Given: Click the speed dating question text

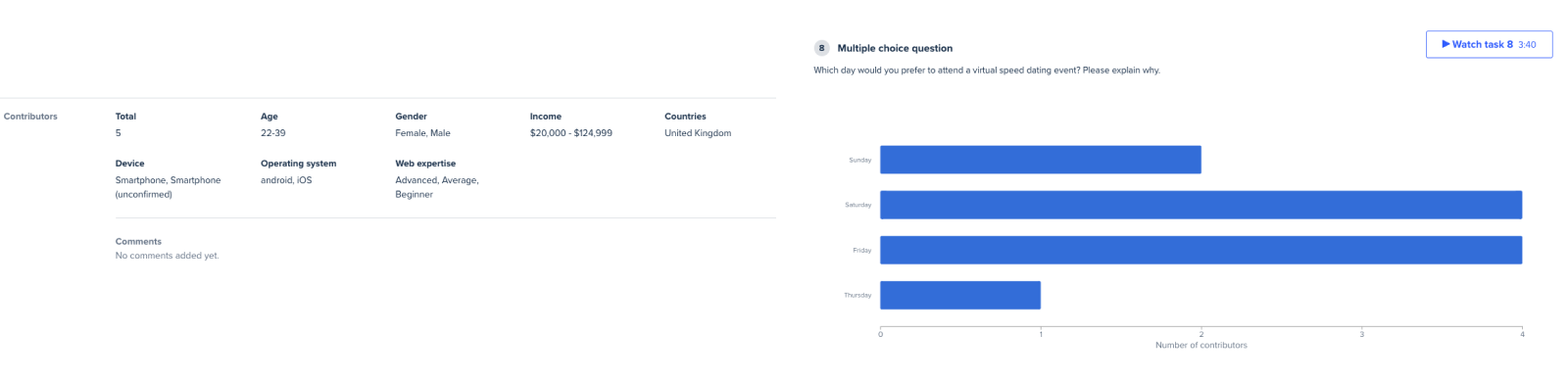Looking at the screenshot, I should pos(987,71).
